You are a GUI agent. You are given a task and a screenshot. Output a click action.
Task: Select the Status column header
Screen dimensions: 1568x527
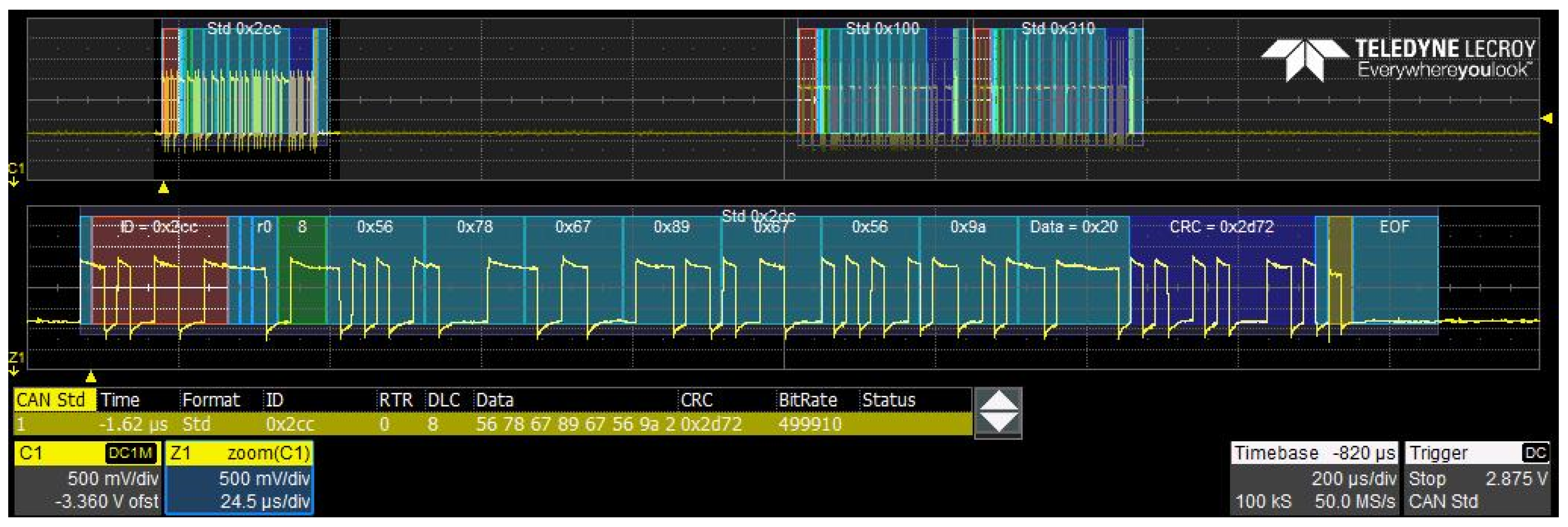(889, 400)
